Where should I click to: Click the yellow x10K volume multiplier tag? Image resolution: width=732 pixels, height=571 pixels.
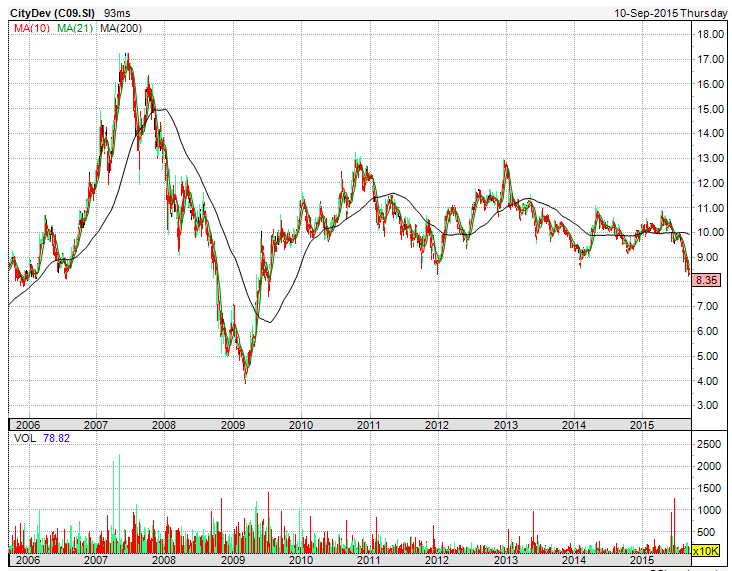(x=706, y=549)
